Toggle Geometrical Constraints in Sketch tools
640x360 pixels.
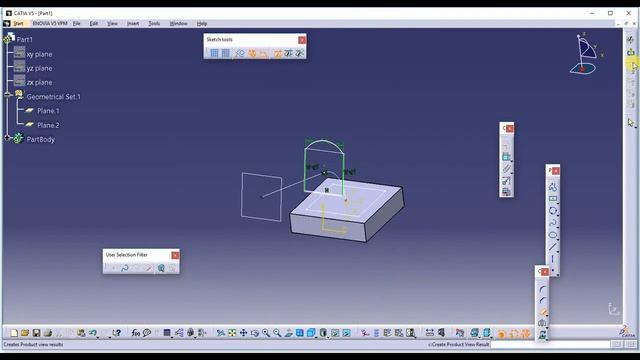[x=252, y=53]
